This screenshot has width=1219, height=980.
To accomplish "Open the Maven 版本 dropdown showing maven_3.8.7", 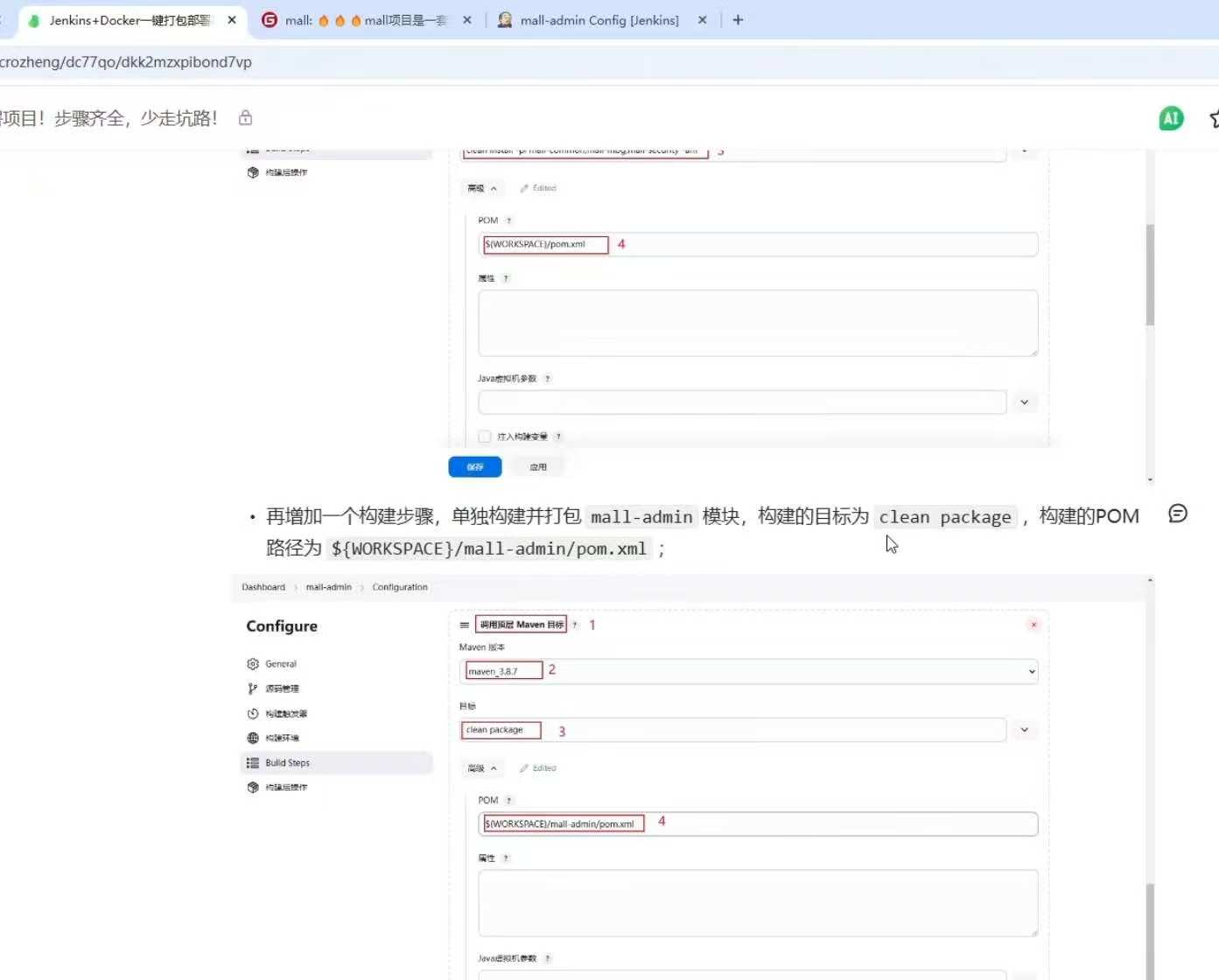I will click(748, 671).
